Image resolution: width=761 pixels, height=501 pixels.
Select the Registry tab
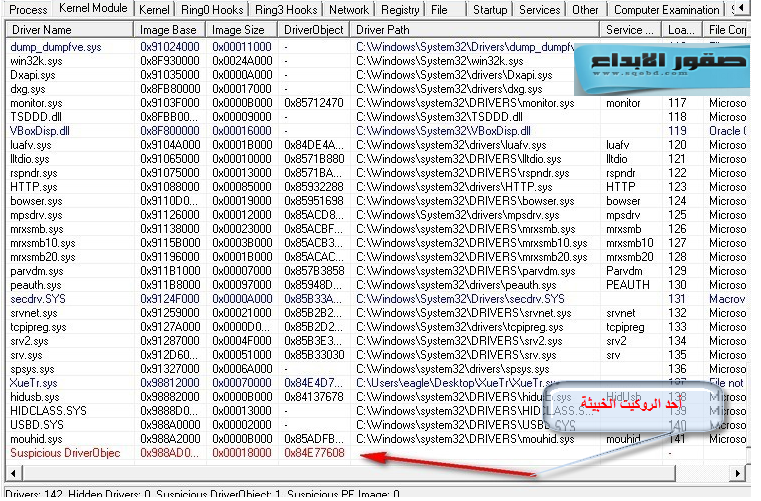(400, 9)
